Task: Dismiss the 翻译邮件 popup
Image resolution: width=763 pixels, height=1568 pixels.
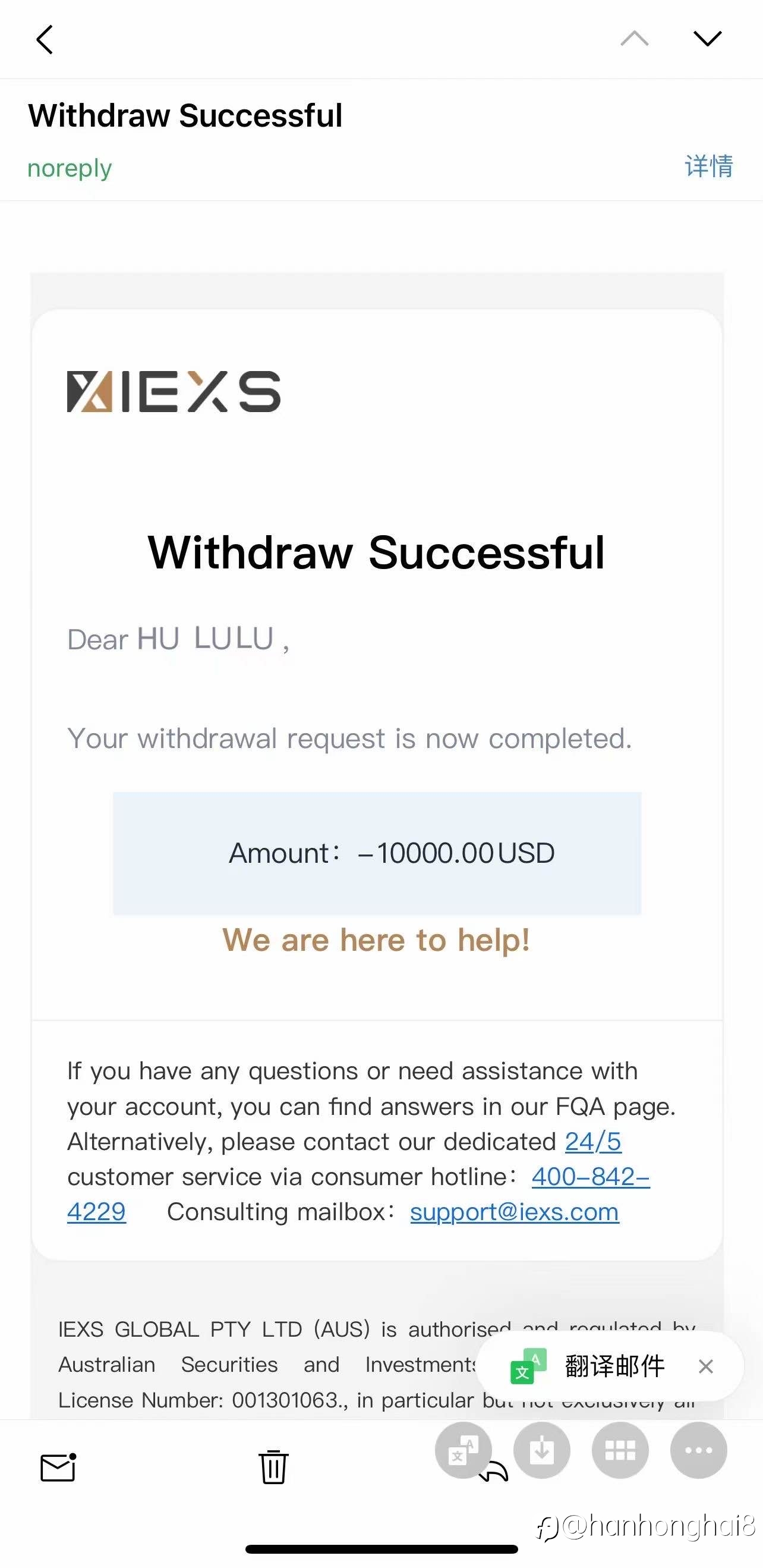Action: (x=706, y=1366)
